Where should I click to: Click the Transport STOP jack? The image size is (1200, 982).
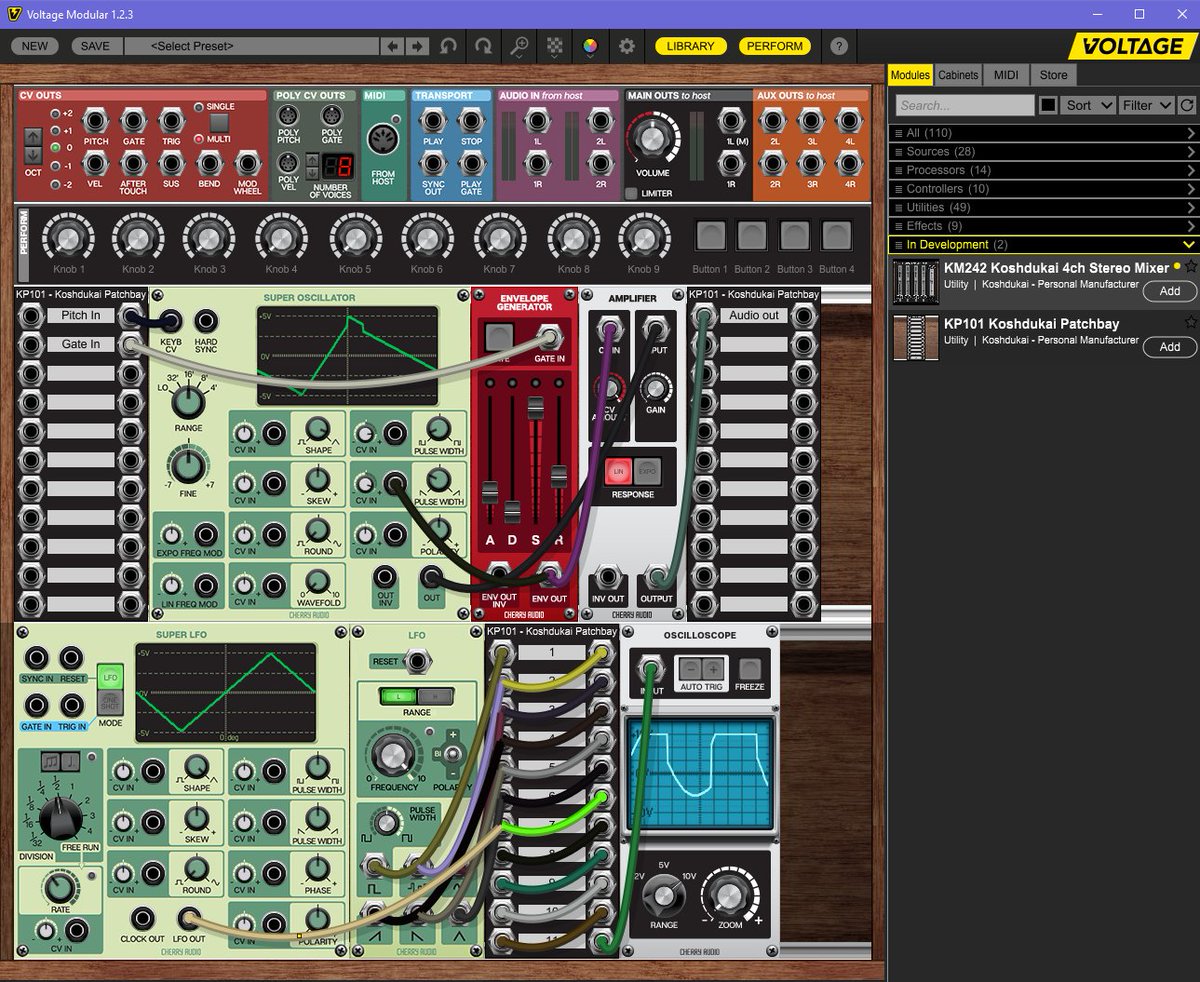[471, 121]
